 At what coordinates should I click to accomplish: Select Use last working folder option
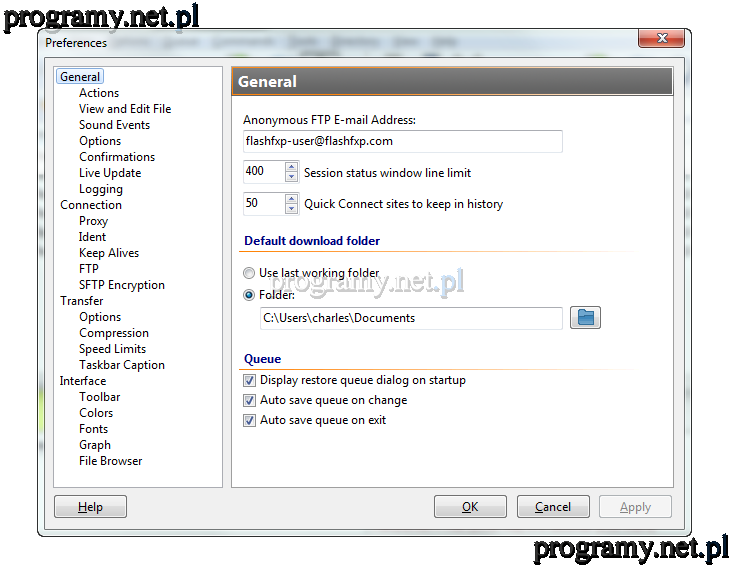tap(250, 274)
